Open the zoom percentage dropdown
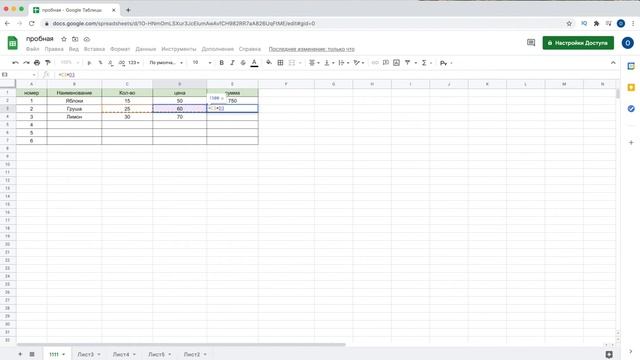 tap(69, 63)
